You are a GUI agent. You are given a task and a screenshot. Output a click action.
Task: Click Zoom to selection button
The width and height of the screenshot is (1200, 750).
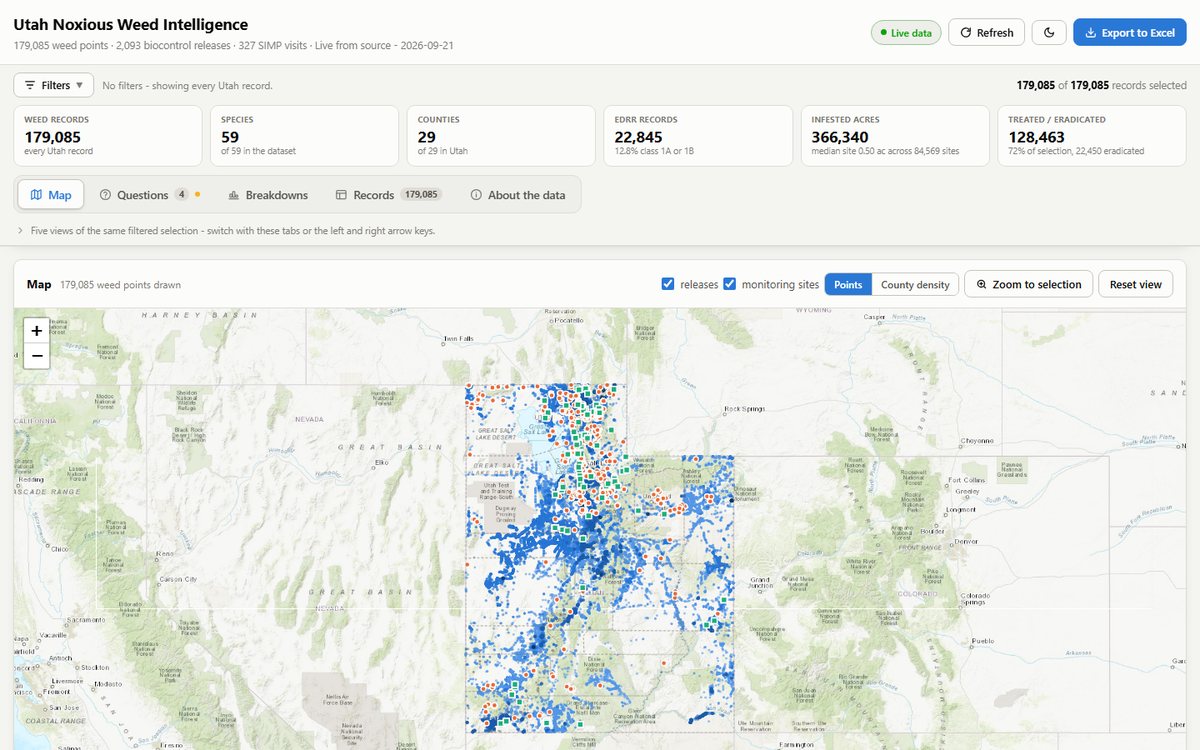(x=1028, y=284)
